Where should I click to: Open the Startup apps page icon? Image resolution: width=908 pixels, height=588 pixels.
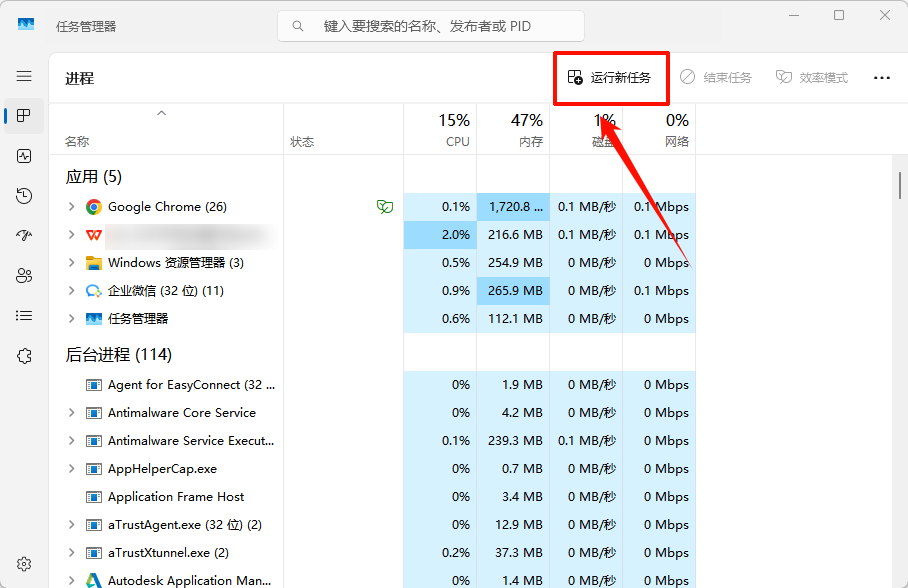pyautogui.click(x=24, y=236)
